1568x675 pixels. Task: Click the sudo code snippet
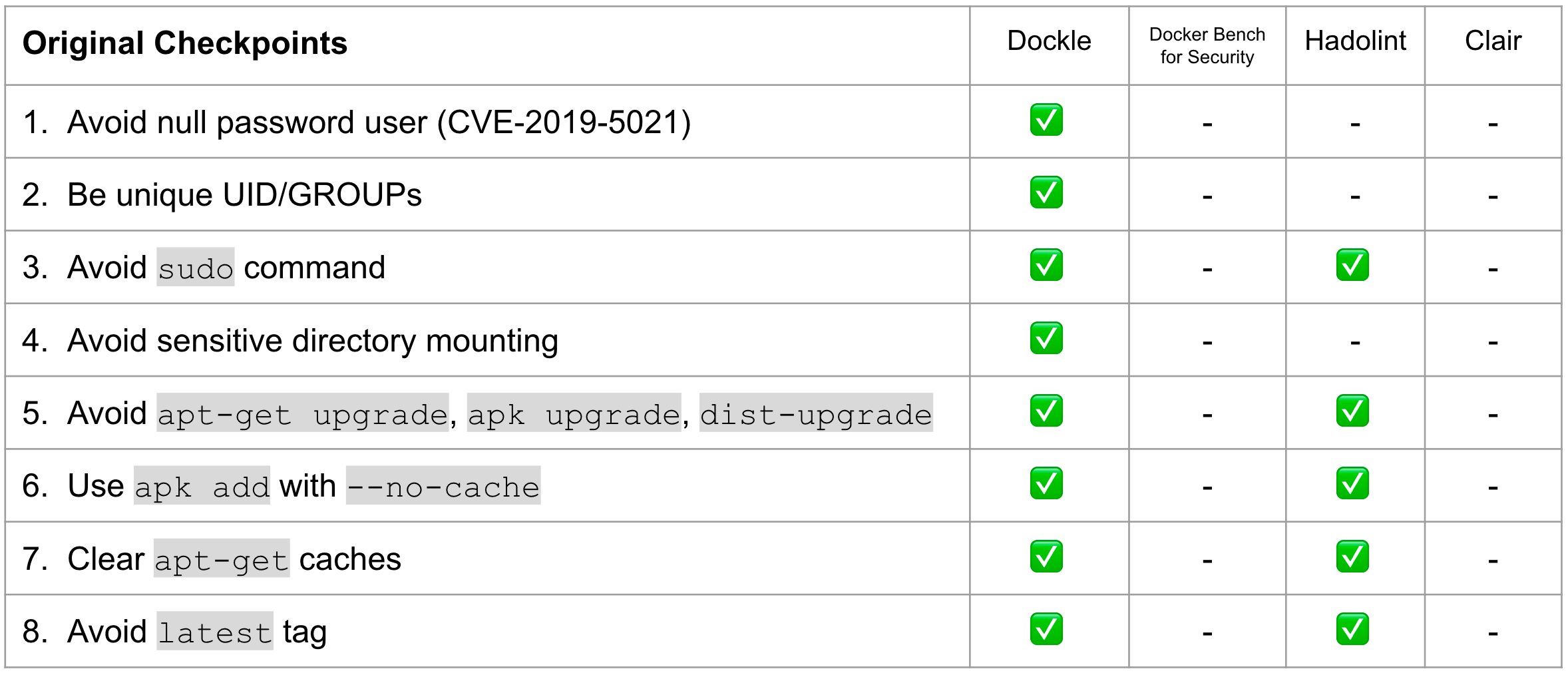tap(196, 268)
